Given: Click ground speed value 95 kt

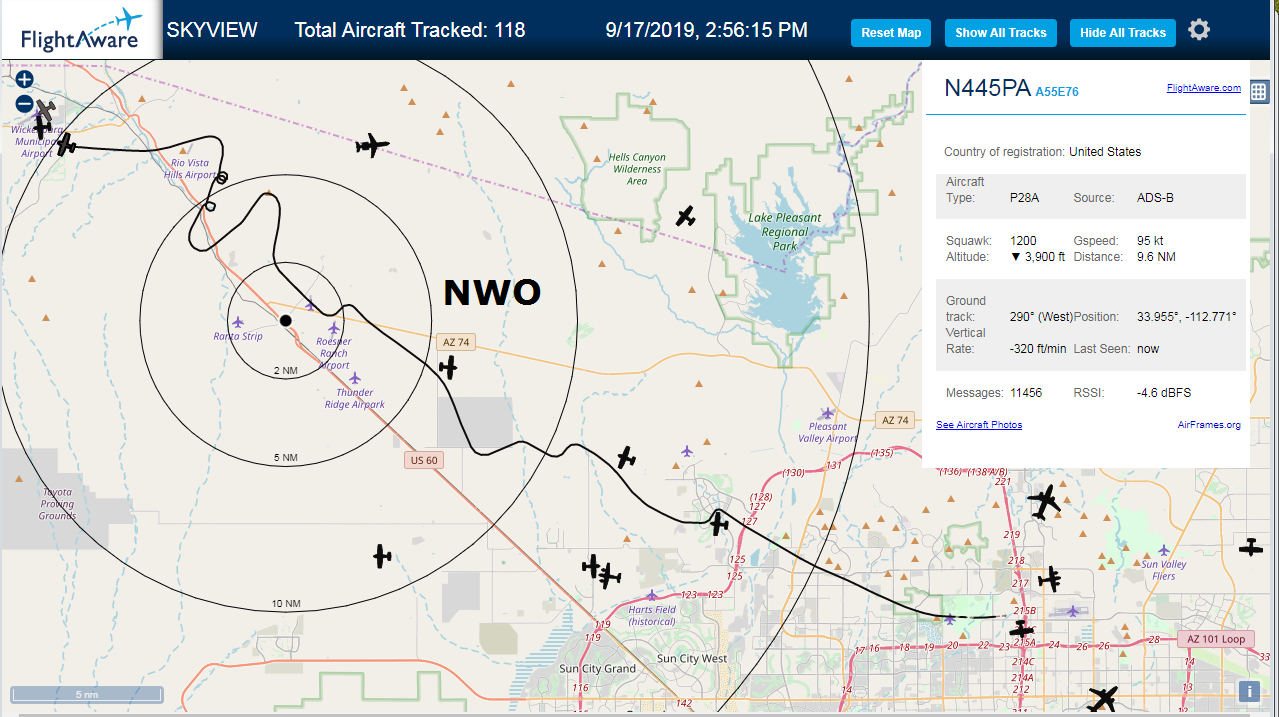Looking at the screenshot, I should point(1150,241).
